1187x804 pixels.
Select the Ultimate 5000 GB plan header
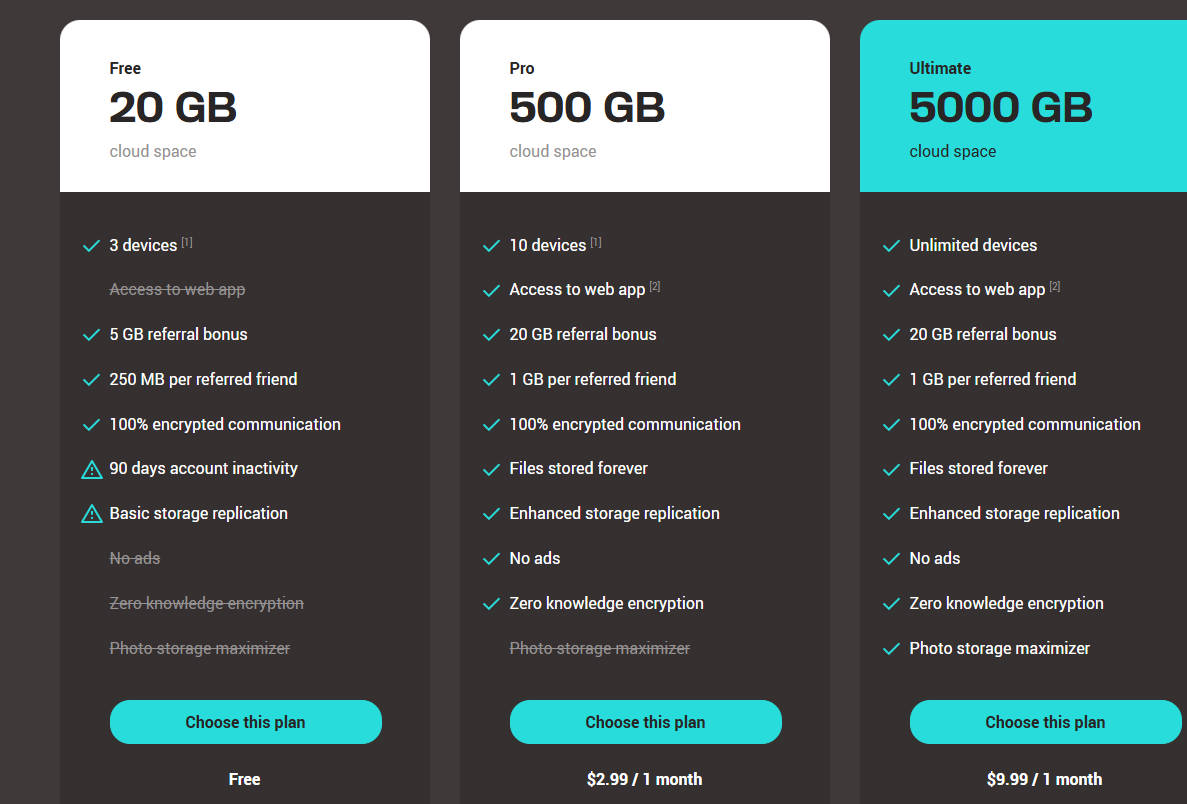[x=1023, y=106]
